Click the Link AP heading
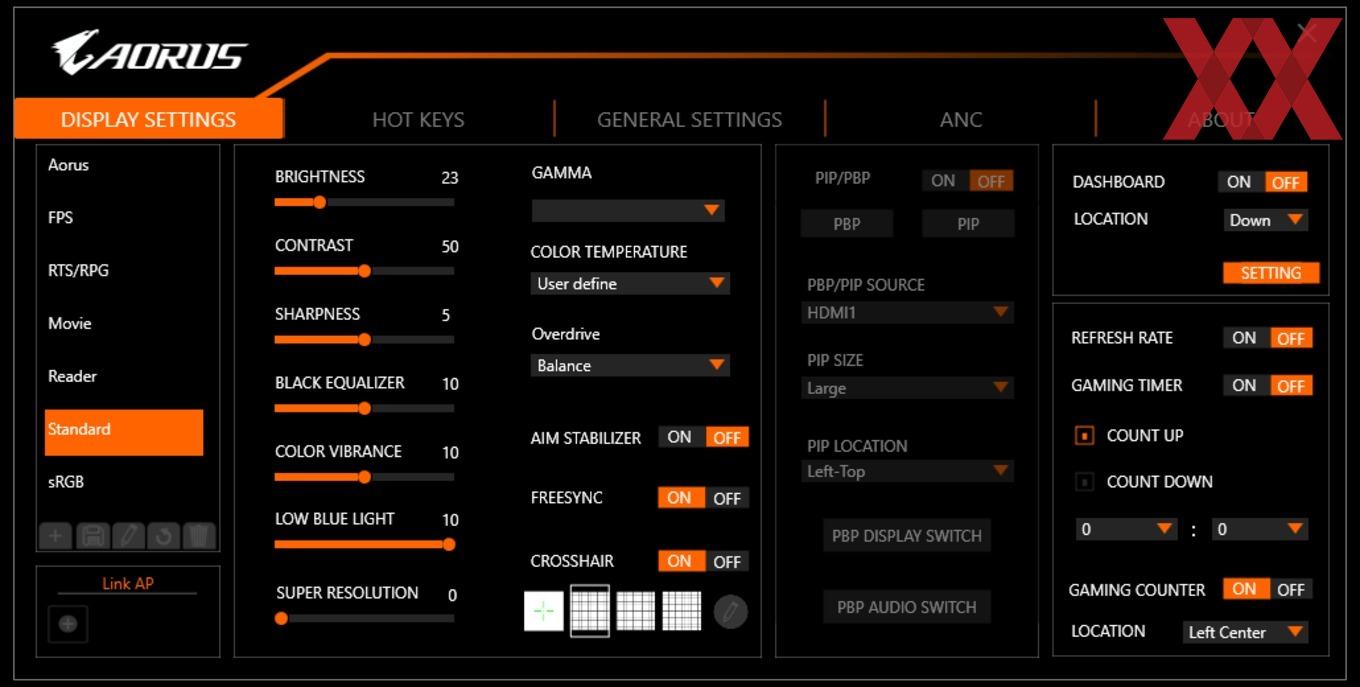This screenshot has height=687, width=1360. coord(128,583)
